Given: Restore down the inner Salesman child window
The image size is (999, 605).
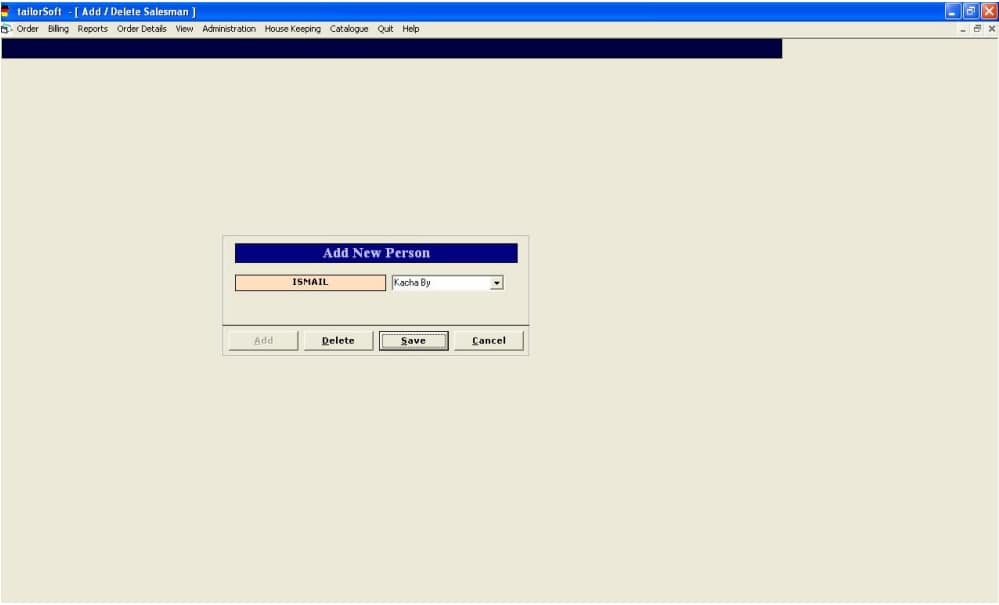Looking at the screenshot, I should pos(978,29).
